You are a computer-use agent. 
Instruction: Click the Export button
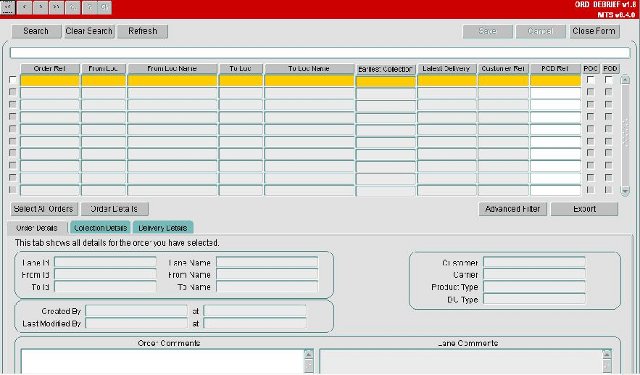pyautogui.click(x=584, y=209)
